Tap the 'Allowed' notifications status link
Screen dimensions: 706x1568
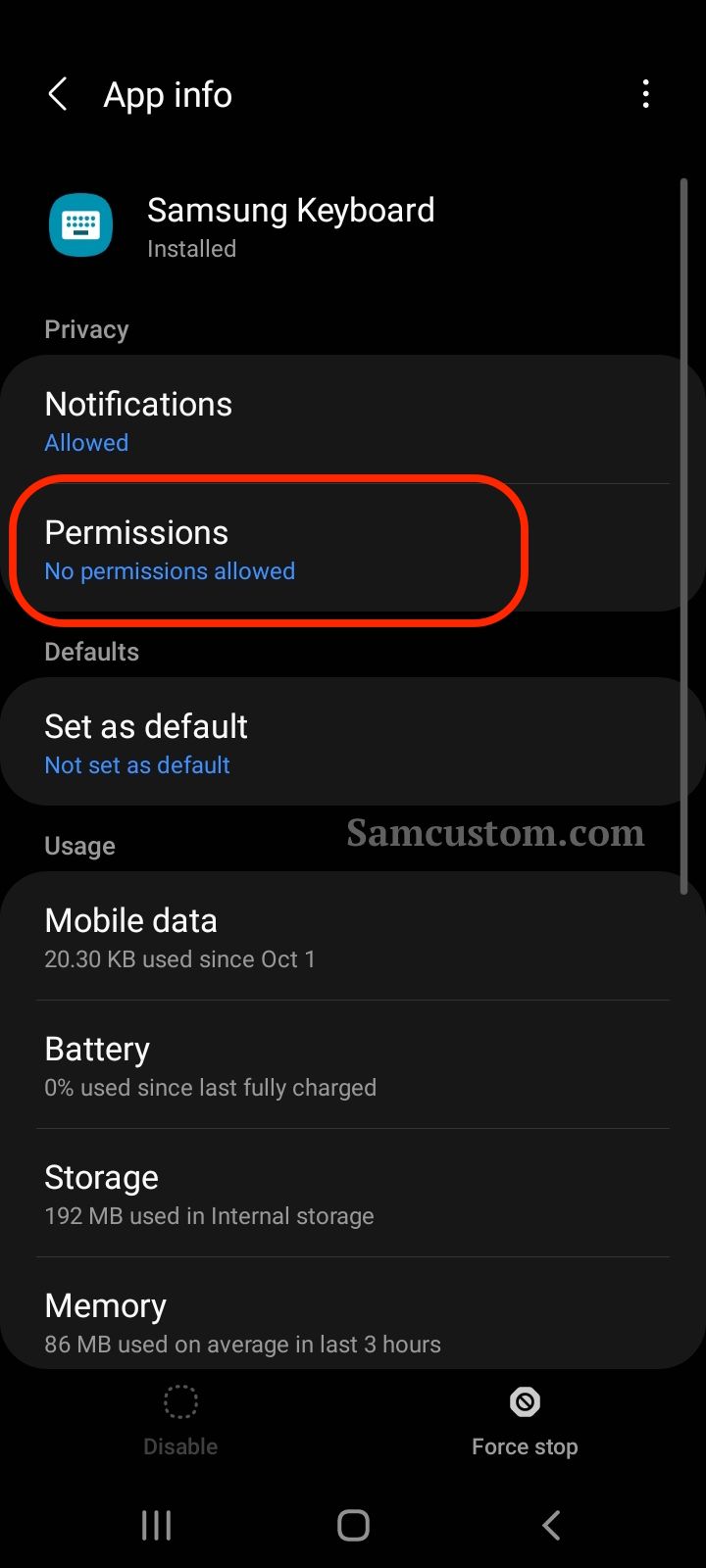point(86,443)
